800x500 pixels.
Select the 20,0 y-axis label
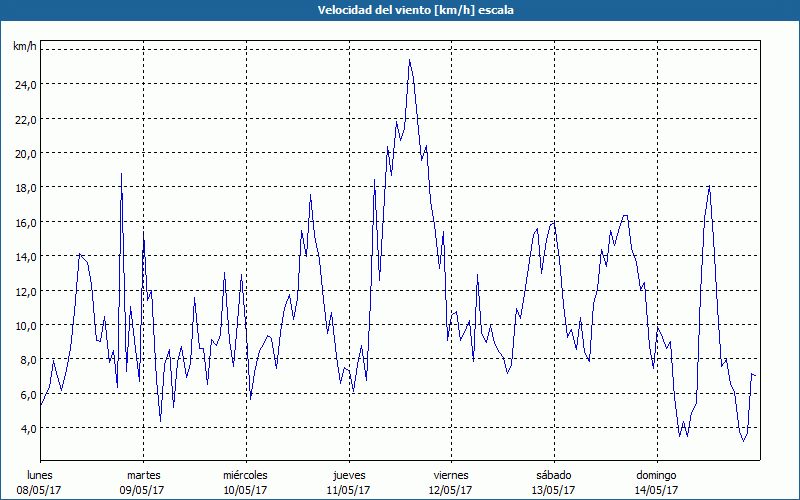click(x=25, y=153)
